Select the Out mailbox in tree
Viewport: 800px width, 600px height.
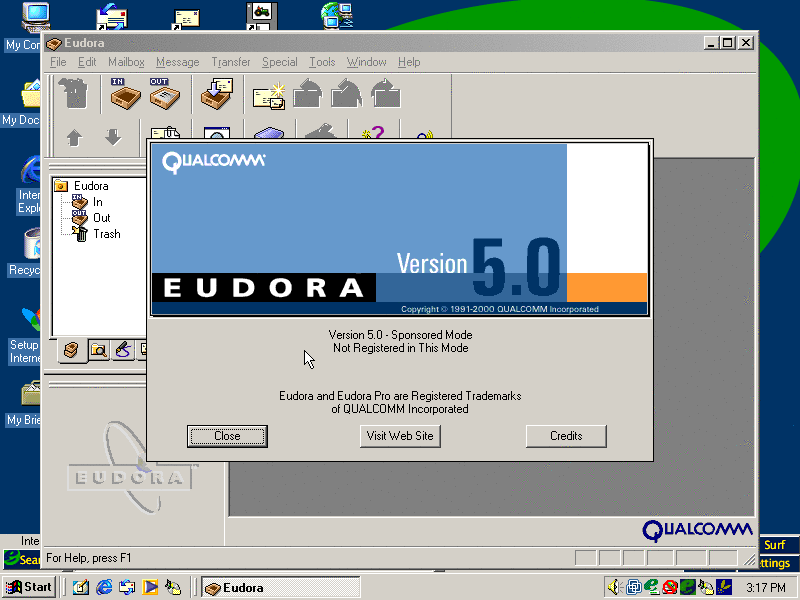pyautogui.click(x=101, y=218)
